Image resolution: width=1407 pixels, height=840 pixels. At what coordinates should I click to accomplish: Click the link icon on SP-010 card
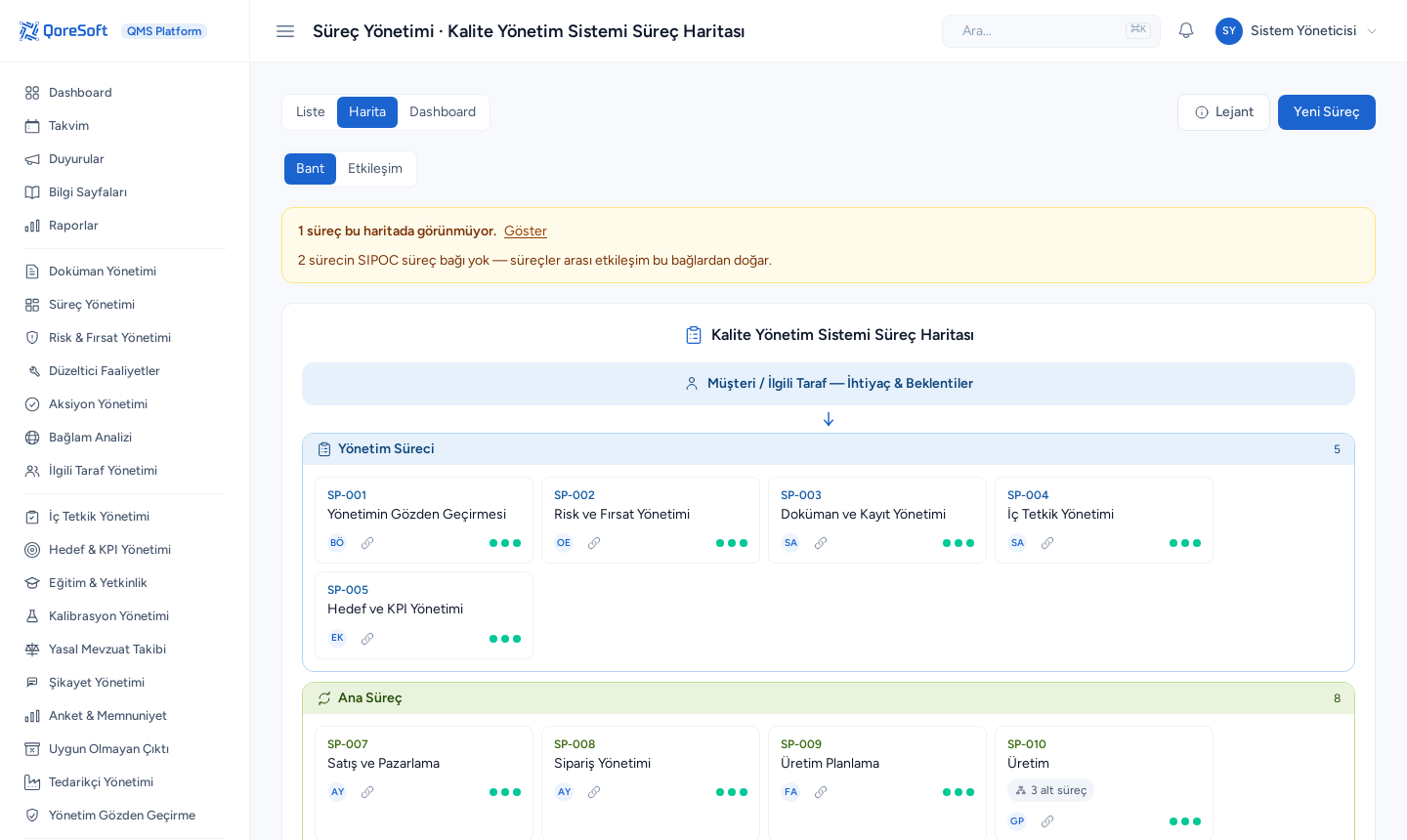[x=1047, y=821]
